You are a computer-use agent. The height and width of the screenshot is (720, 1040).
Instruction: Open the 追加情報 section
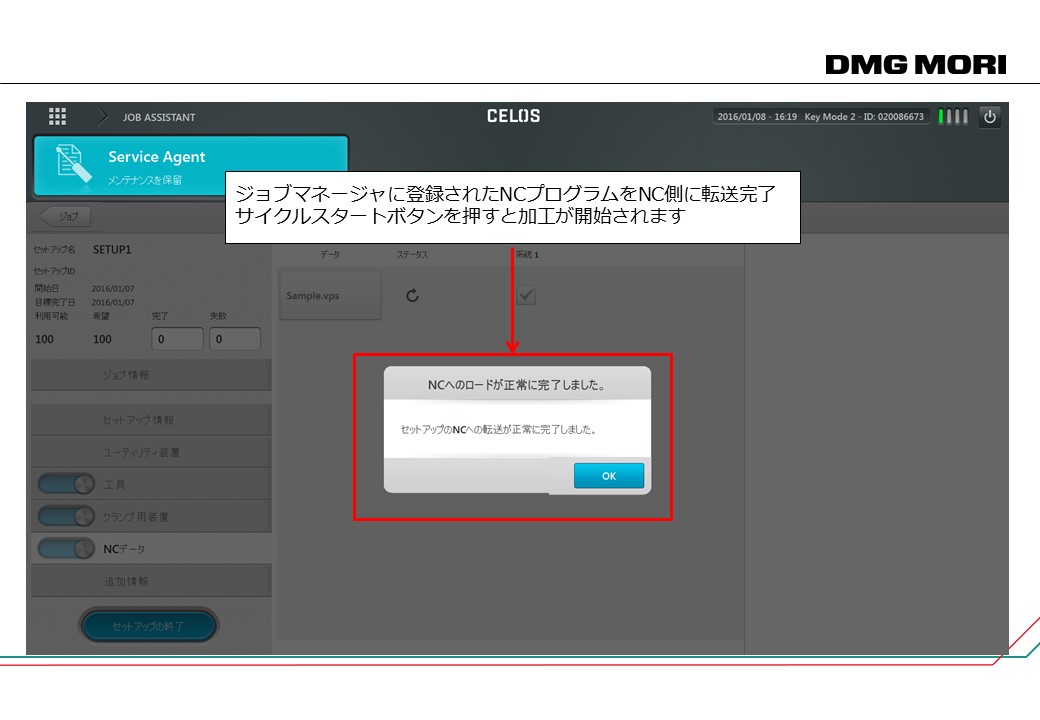[151, 581]
